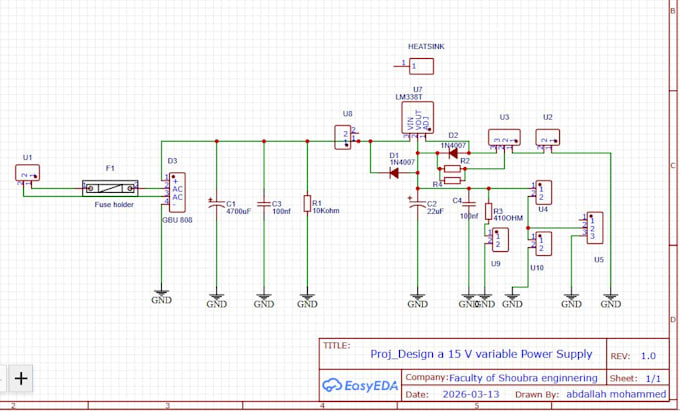Select connector U1 symbol
The height and width of the screenshot is (411, 680).
tap(27, 173)
